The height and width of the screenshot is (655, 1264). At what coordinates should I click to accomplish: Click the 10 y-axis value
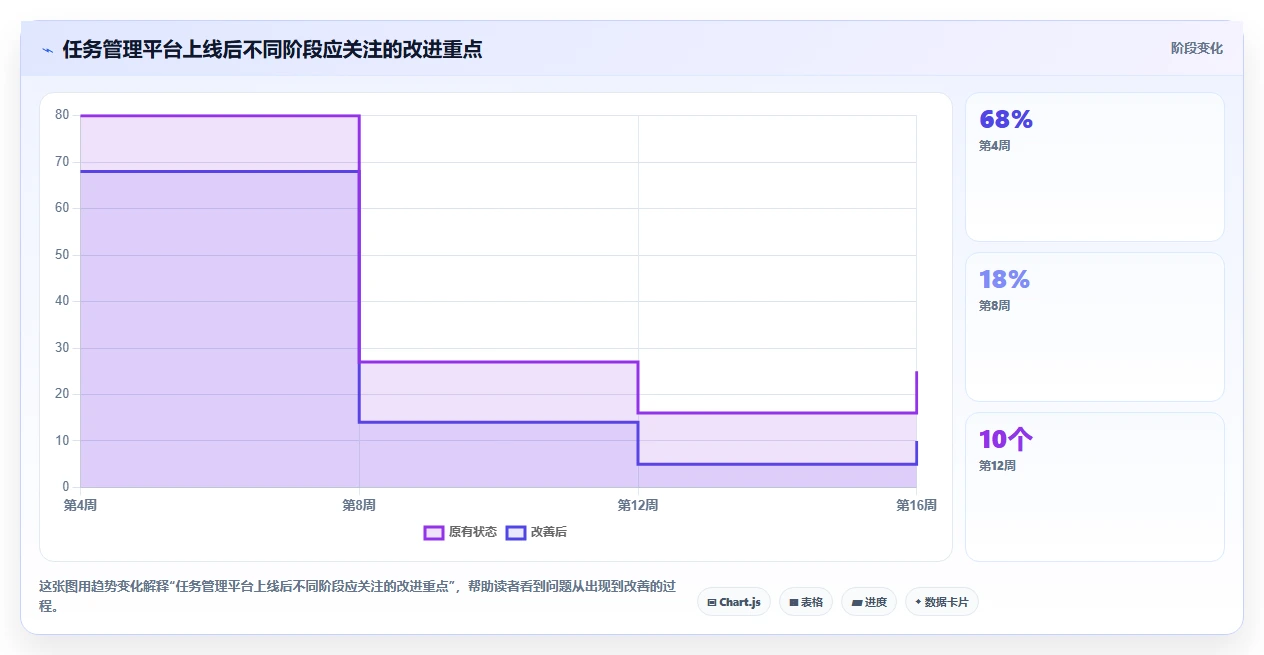point(62,441)
